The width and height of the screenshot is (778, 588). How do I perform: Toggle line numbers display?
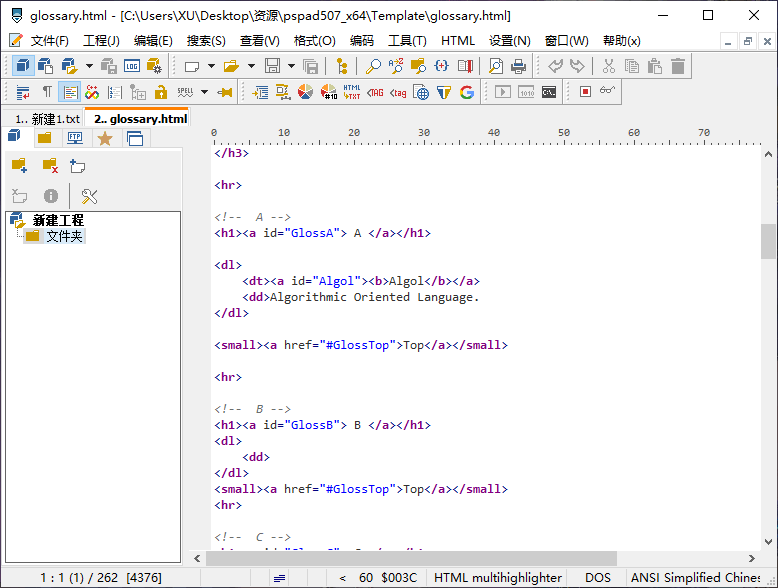point(115,92)
